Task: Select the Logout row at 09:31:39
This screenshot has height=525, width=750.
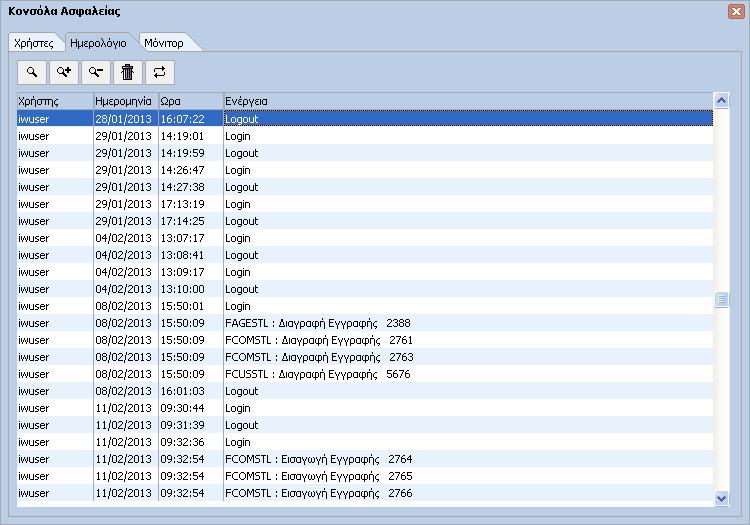Action: 365,425
